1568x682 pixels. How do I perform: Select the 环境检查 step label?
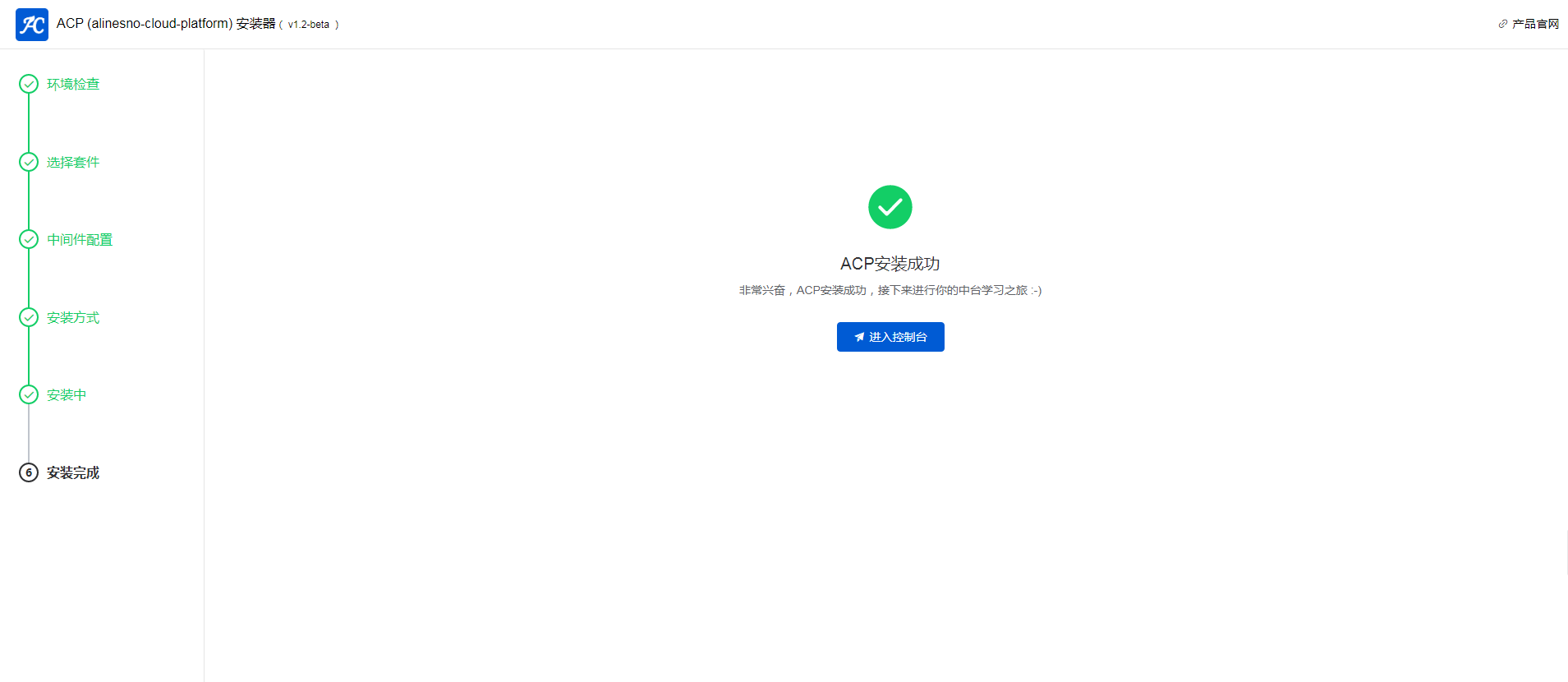[73, 84]
